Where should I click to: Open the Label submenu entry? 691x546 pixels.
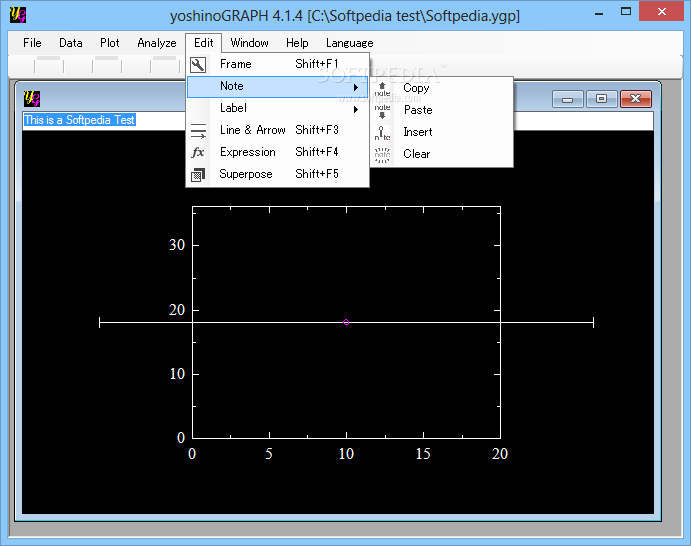278,108
